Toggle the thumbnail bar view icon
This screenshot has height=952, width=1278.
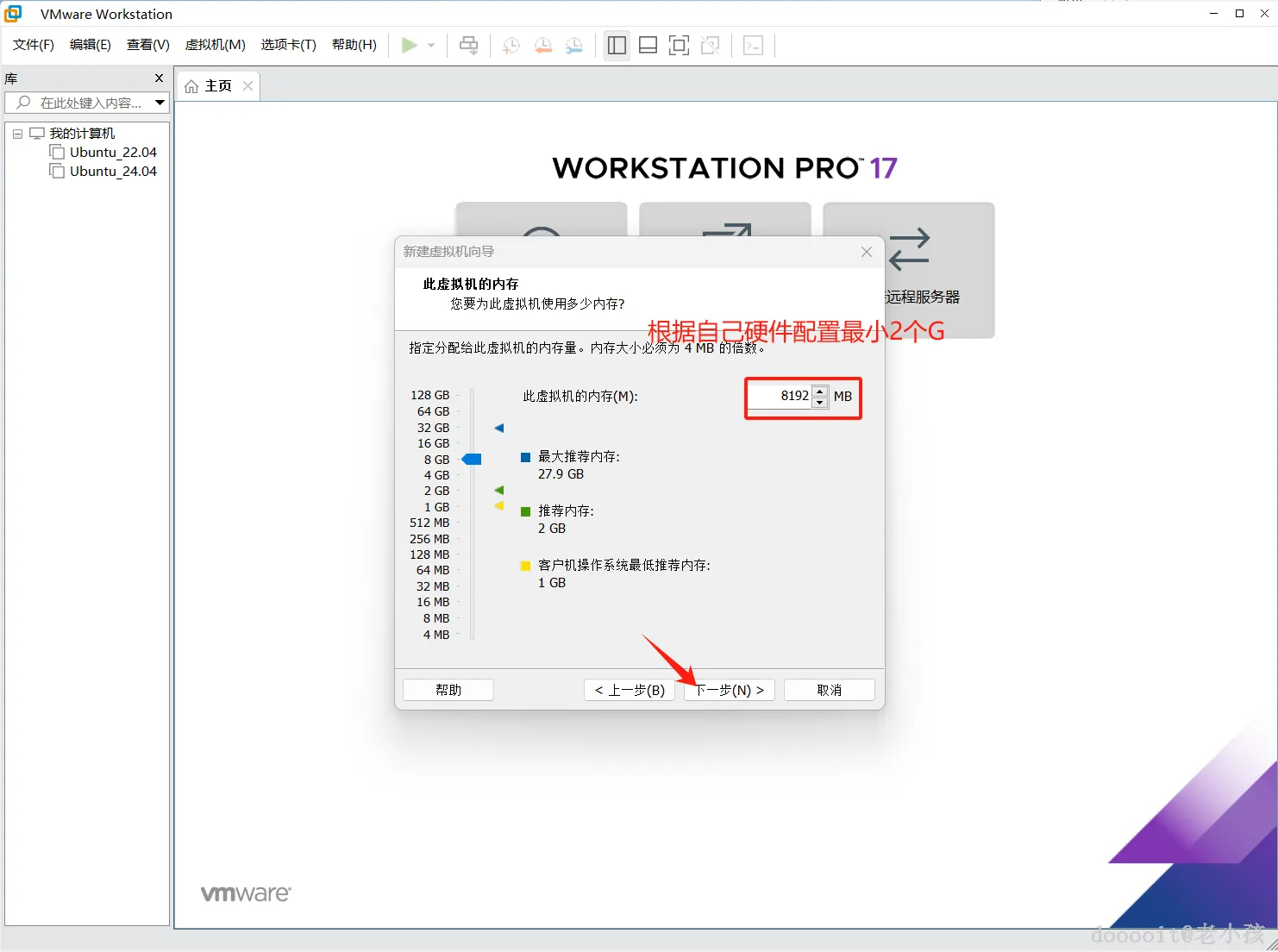(648, 46)
